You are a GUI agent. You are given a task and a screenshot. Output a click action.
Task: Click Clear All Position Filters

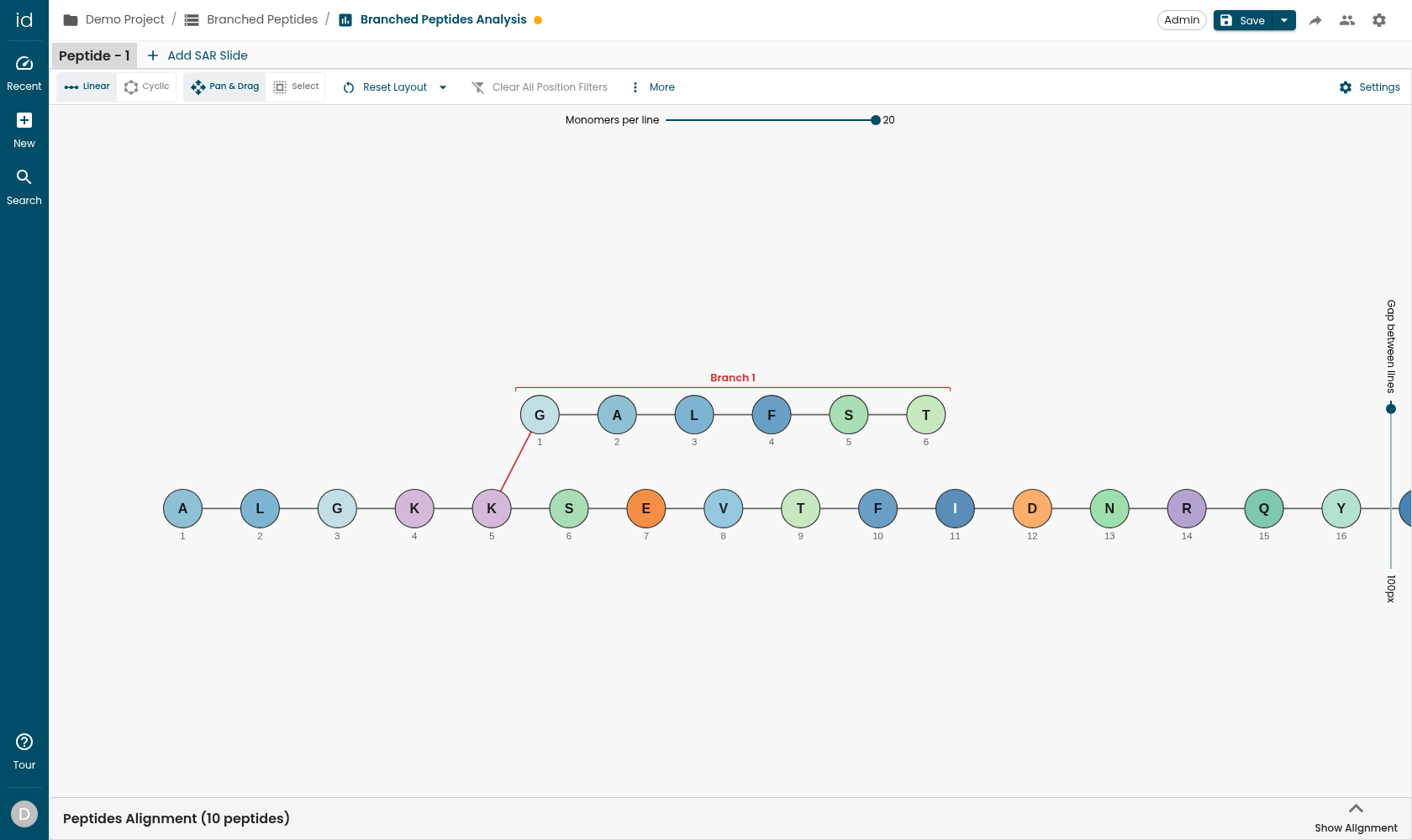click(x=539, y=87)
